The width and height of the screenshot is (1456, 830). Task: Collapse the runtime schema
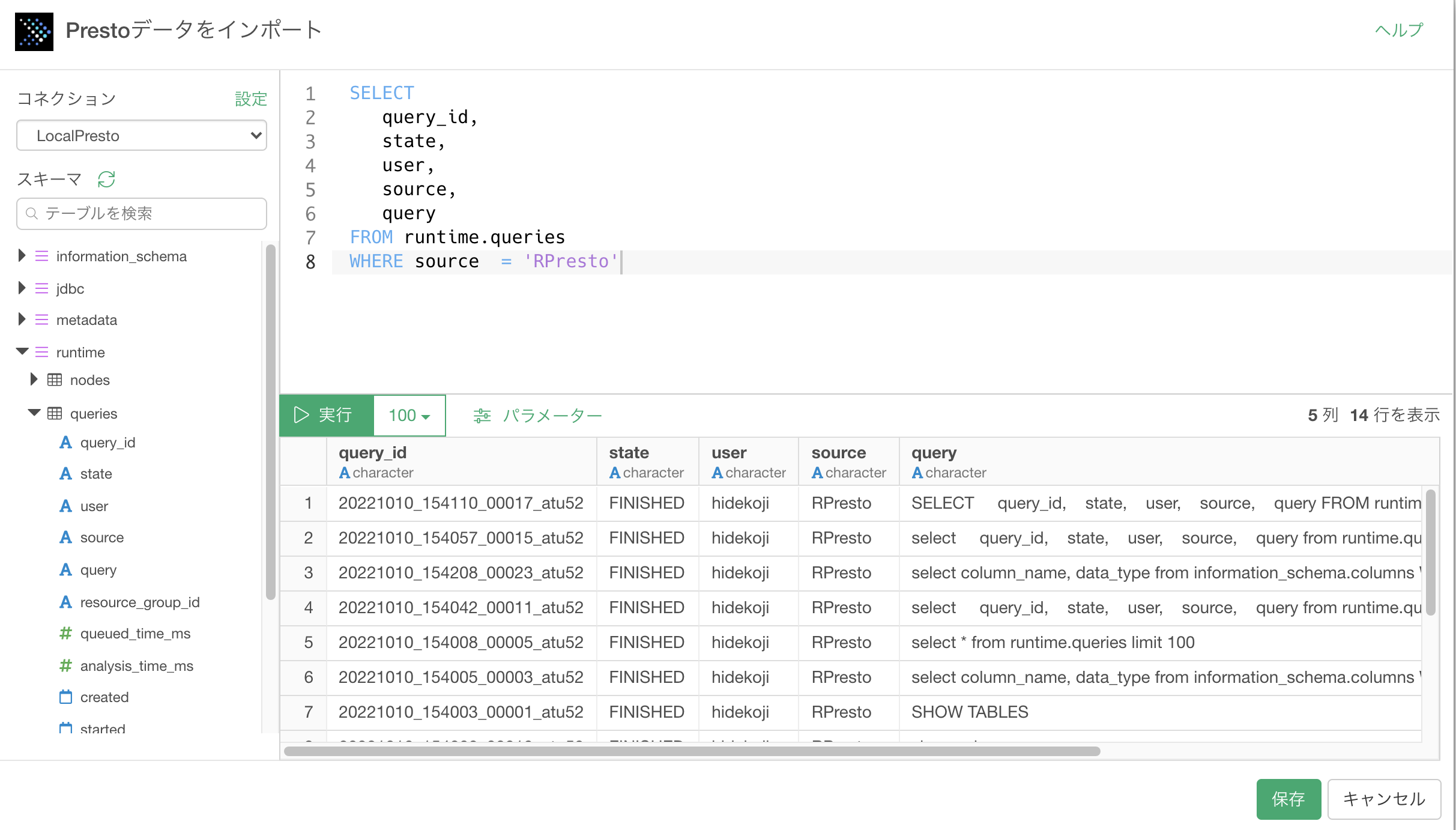pos(22,352)
